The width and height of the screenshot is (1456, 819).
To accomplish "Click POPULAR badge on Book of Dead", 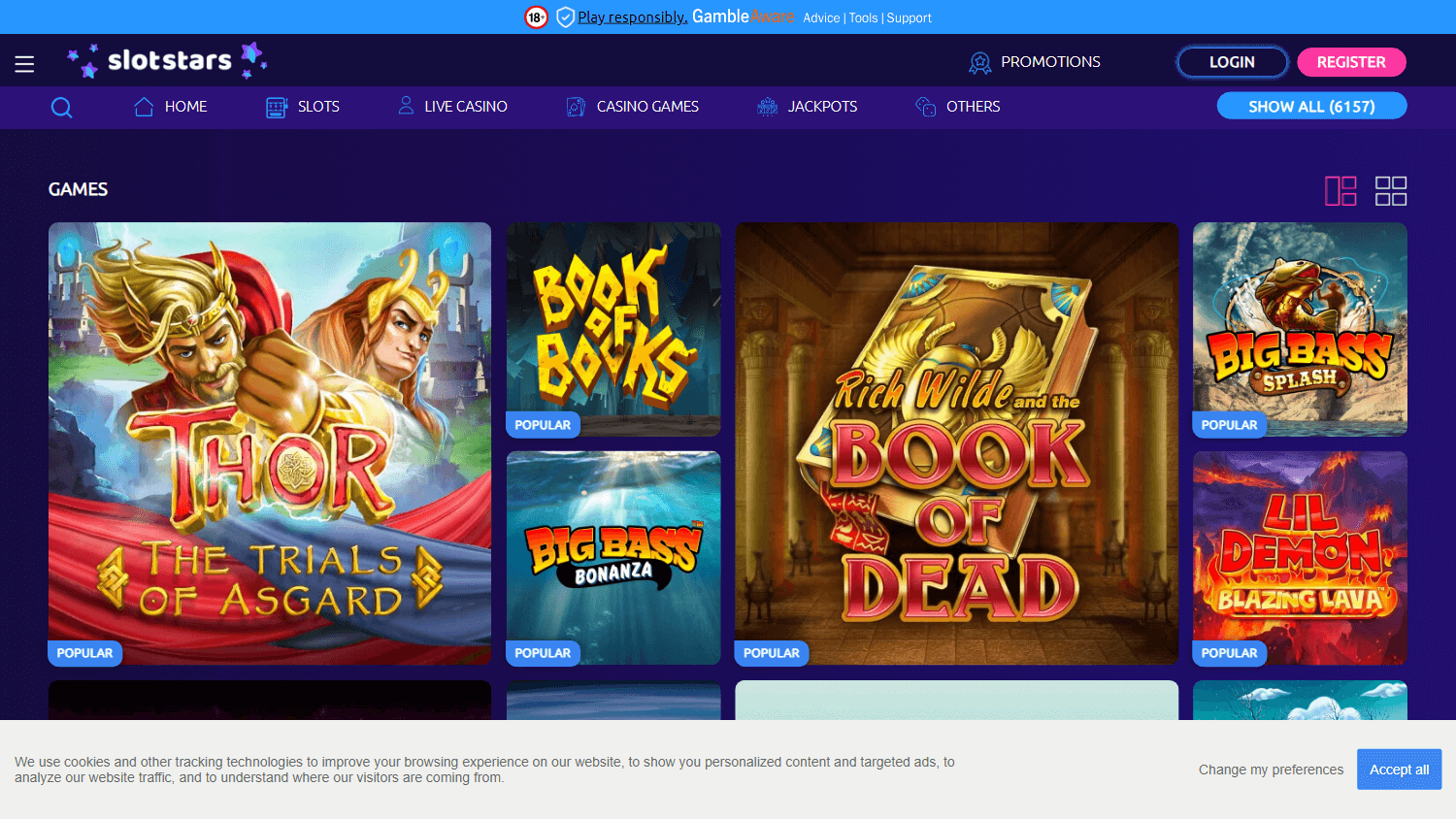I will click(x=772, y=653).
